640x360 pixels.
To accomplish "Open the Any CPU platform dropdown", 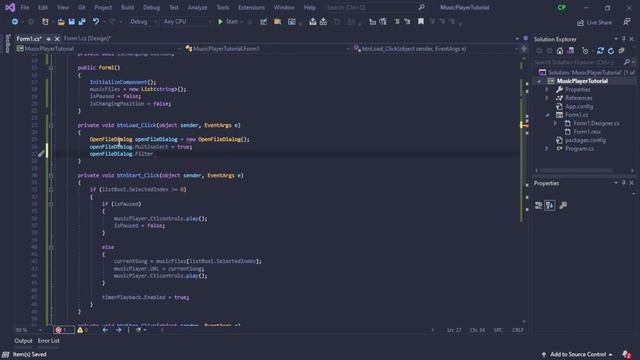I will (x=187, y=22).
